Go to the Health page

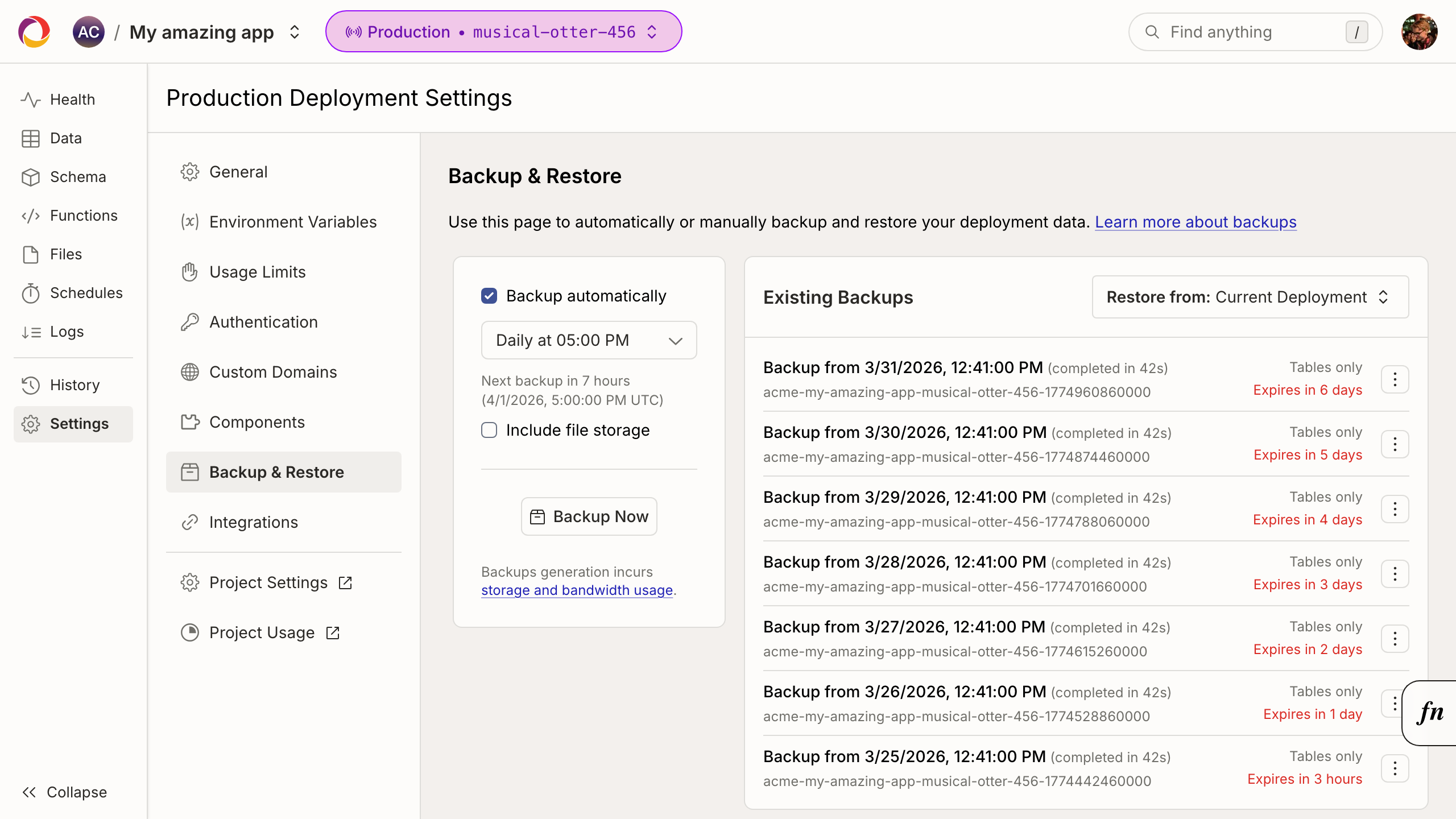tap(73, 100)
